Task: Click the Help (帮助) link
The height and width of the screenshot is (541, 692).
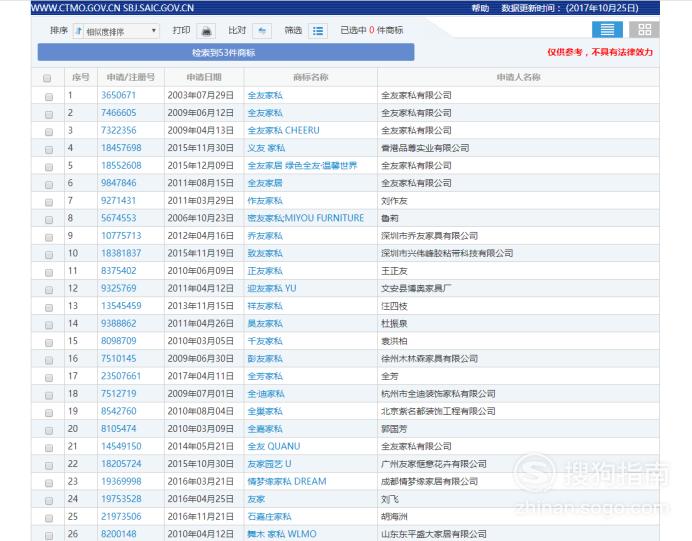Action: 480,8
